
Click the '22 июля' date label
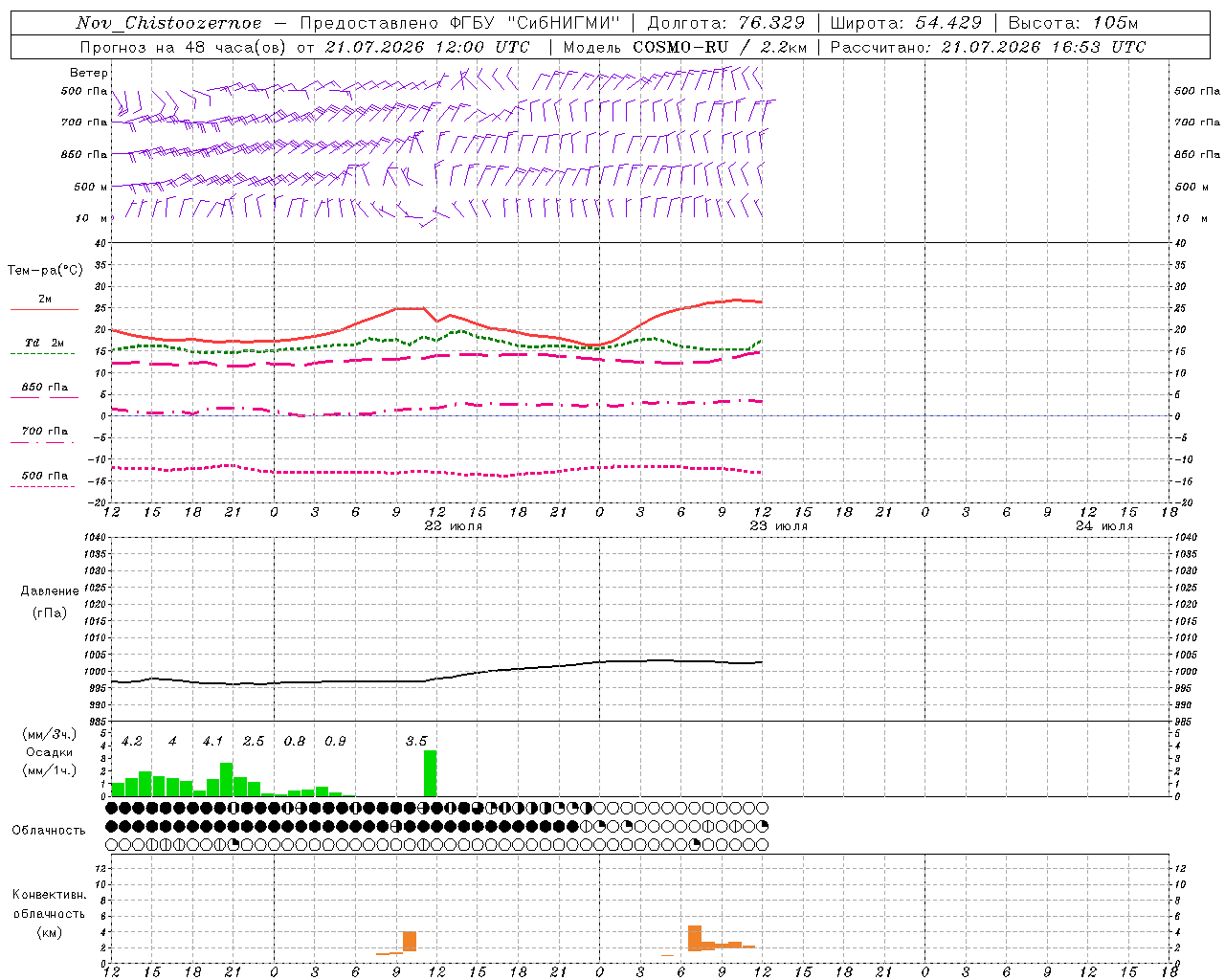(x=454, y=526)
